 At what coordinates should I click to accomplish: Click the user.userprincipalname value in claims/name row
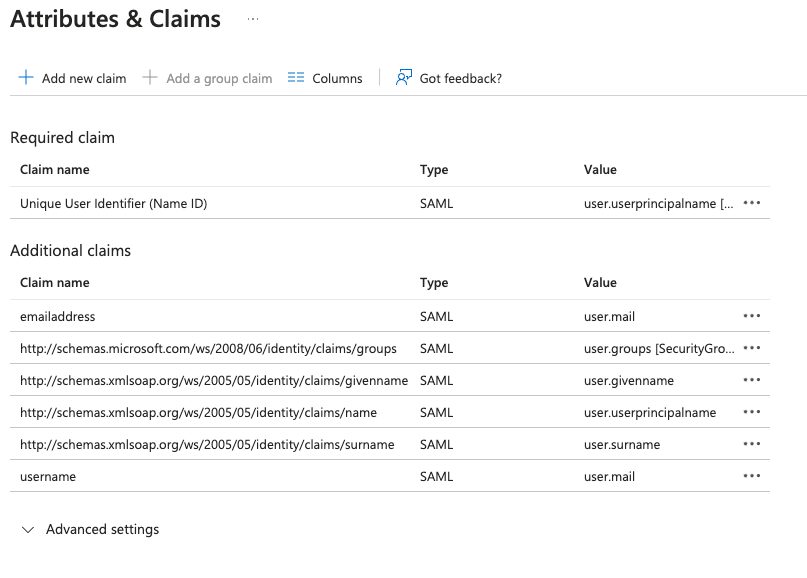coord(650,412)
